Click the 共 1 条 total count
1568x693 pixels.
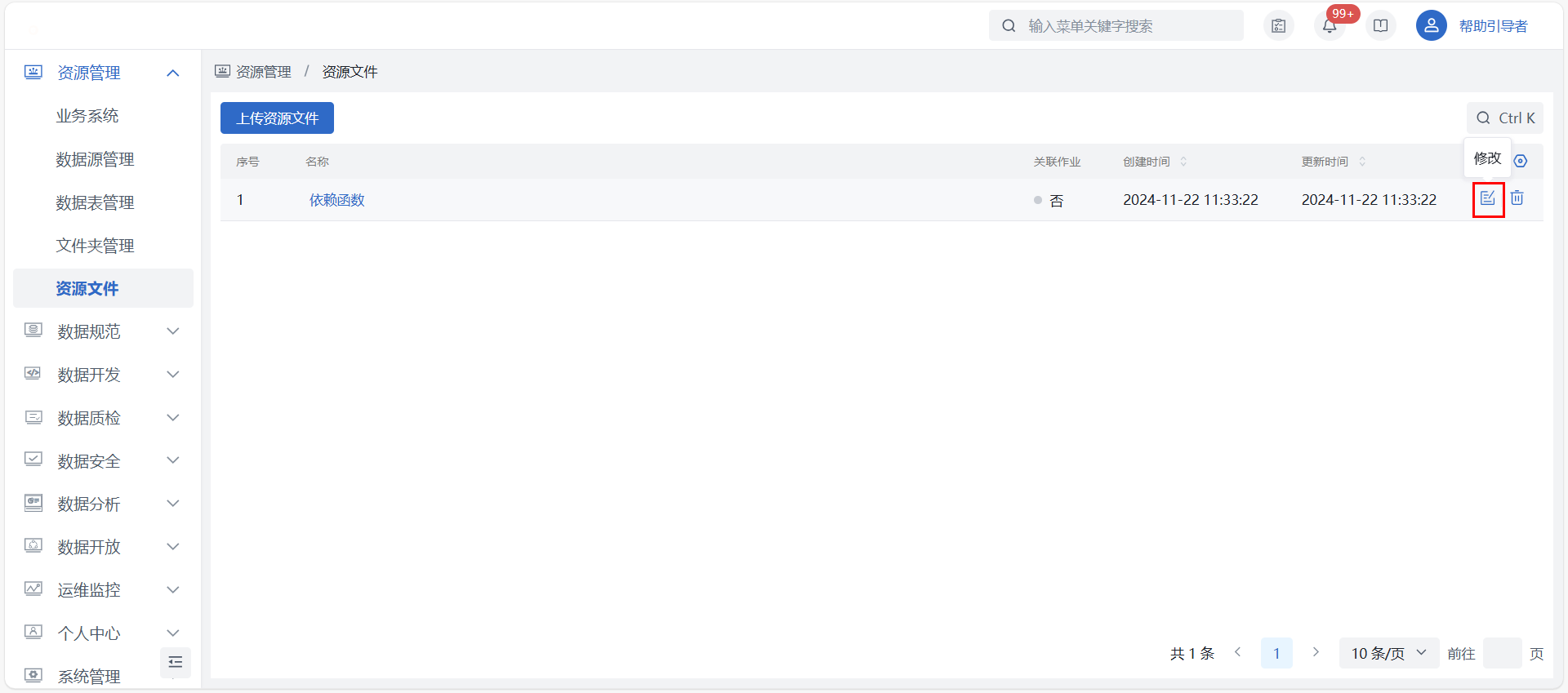(x=1192, y=654)
